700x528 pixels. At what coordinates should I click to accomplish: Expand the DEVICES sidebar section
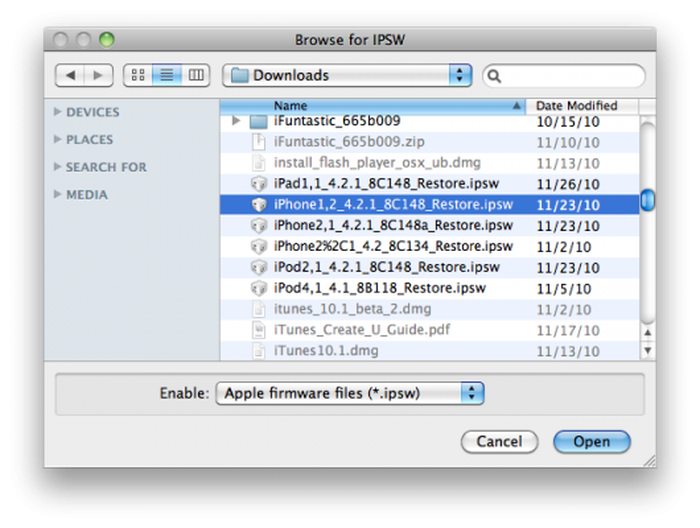tap(58, 112)
